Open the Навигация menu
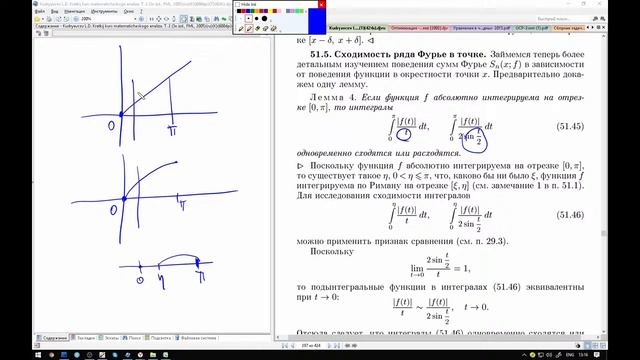The height and width of the screenshot is (360, 640). coord(75,11)
